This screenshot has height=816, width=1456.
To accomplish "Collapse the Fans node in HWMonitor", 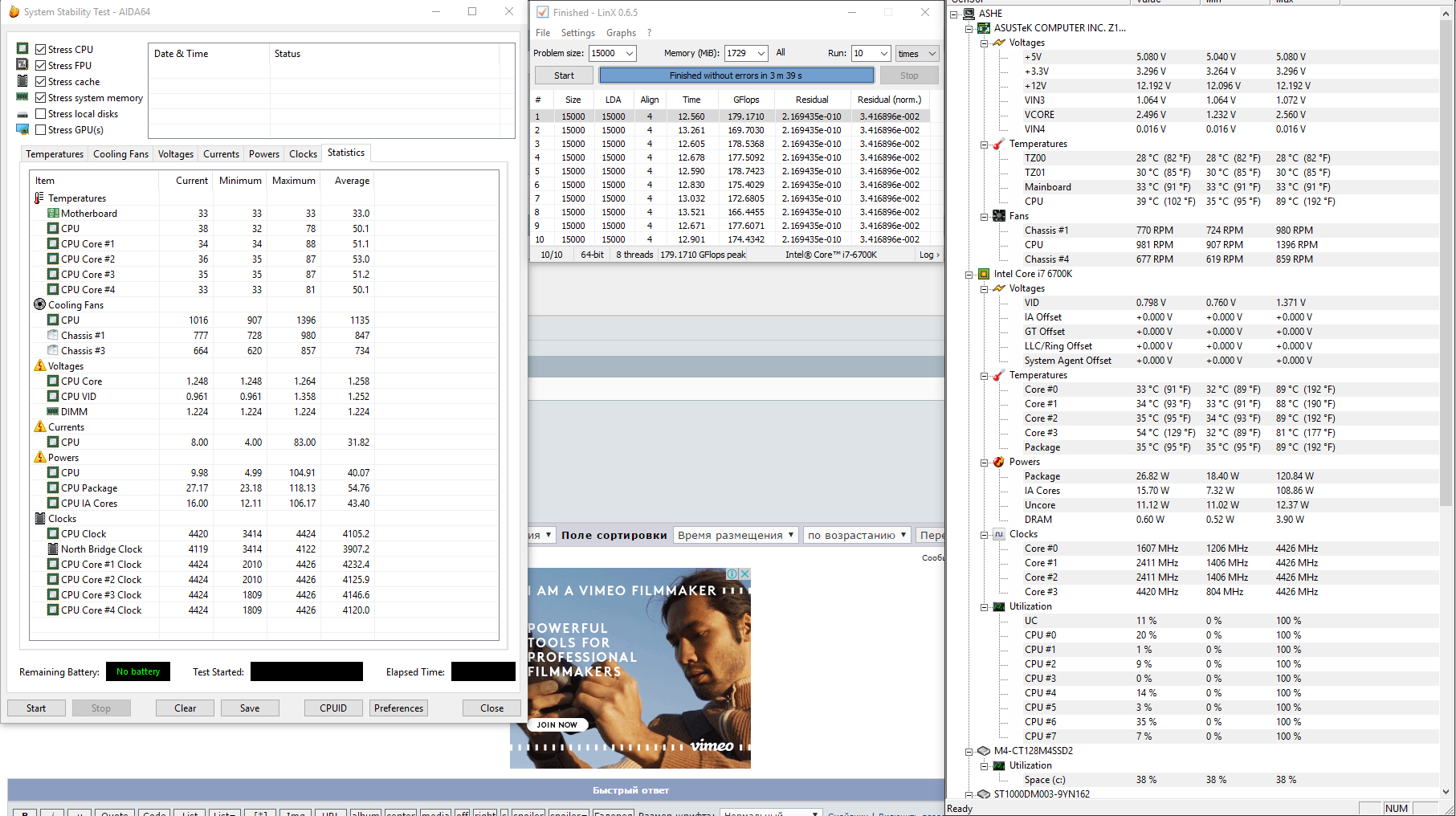I will [985, 216].
